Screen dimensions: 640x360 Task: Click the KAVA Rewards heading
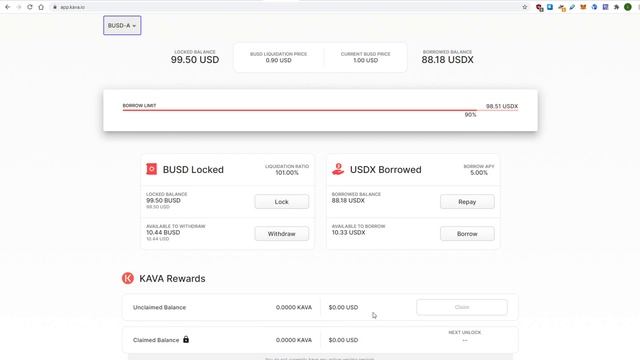click(172, 278)
